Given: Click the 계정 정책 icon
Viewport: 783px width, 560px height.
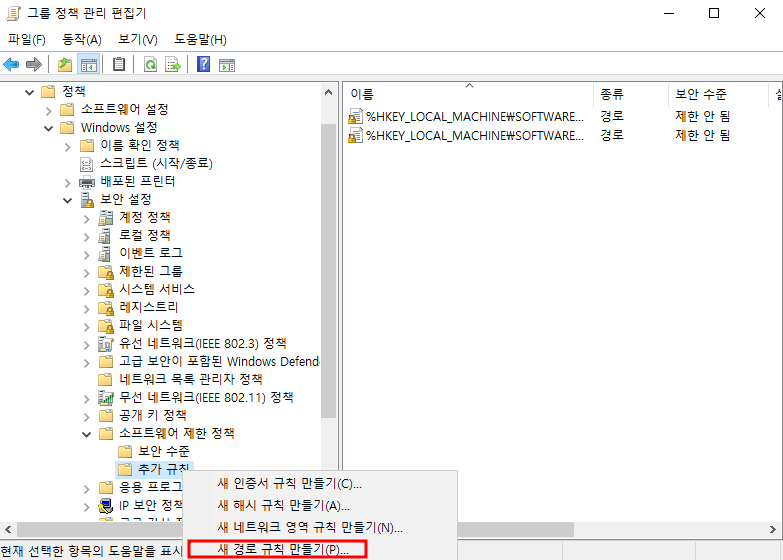Looking at the screenshot, I should [106, 218].
